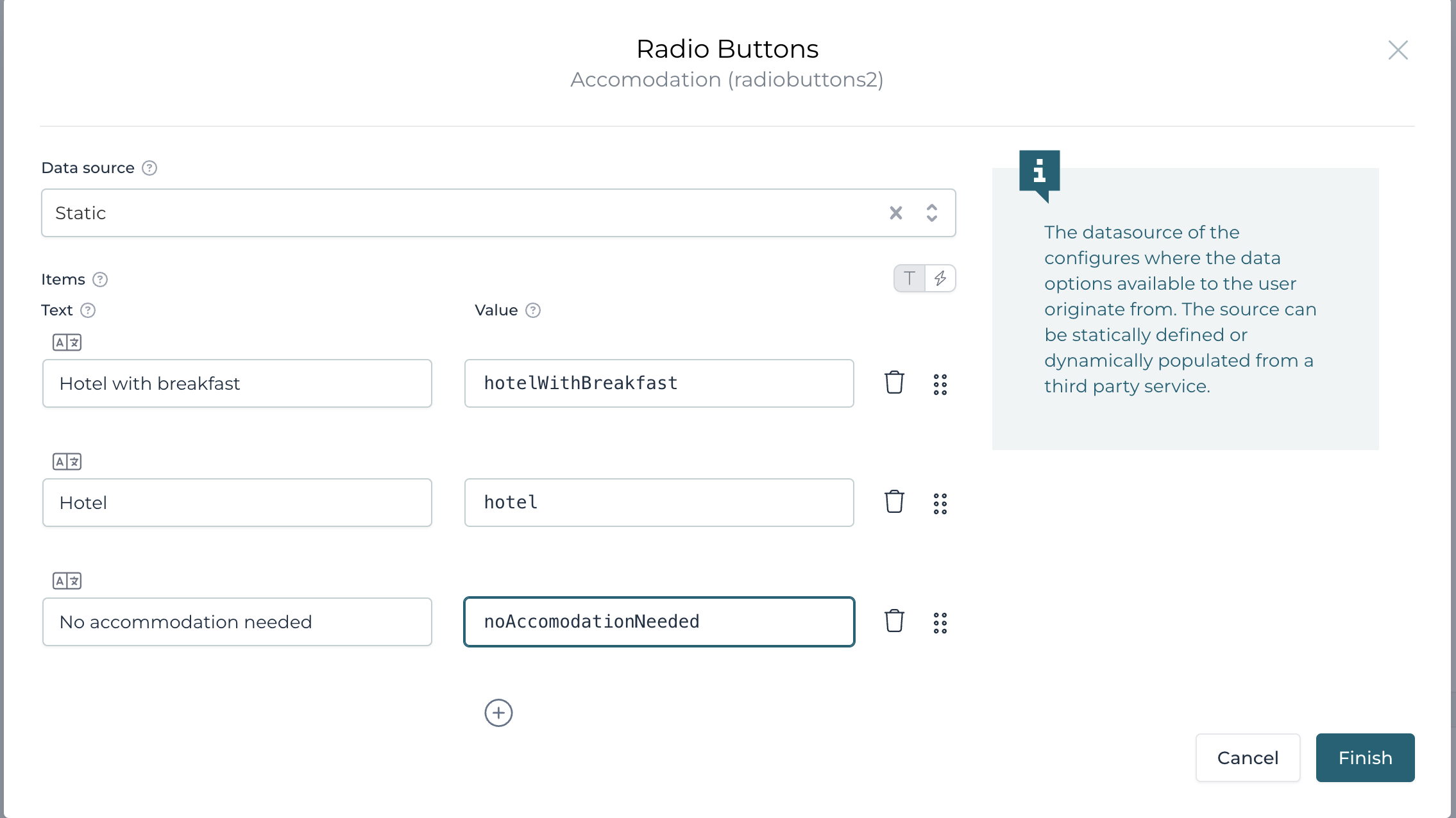Open the Static data source dropdown

tap(932, 213)
